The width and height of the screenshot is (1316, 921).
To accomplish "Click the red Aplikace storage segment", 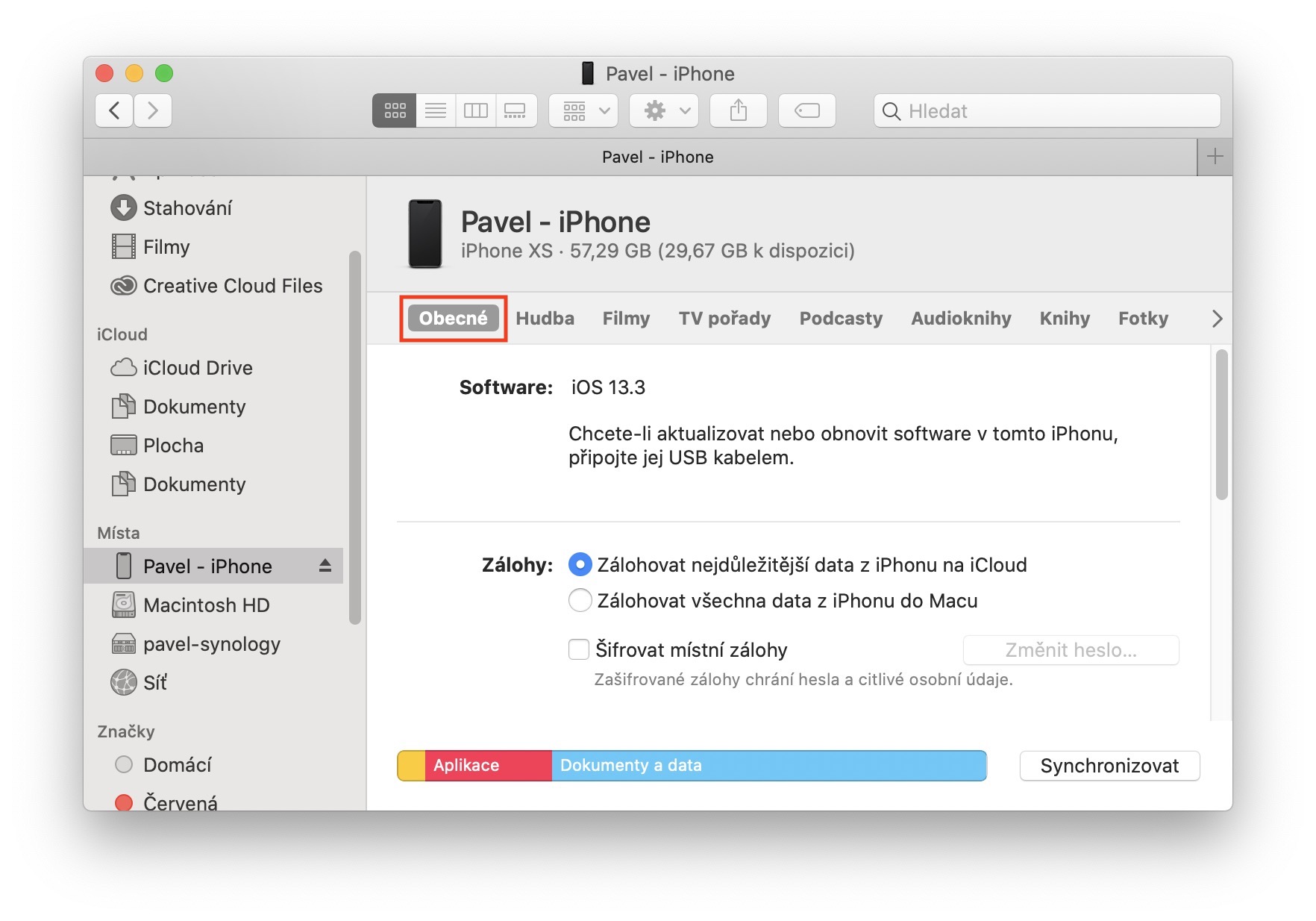I will (488, 766).
